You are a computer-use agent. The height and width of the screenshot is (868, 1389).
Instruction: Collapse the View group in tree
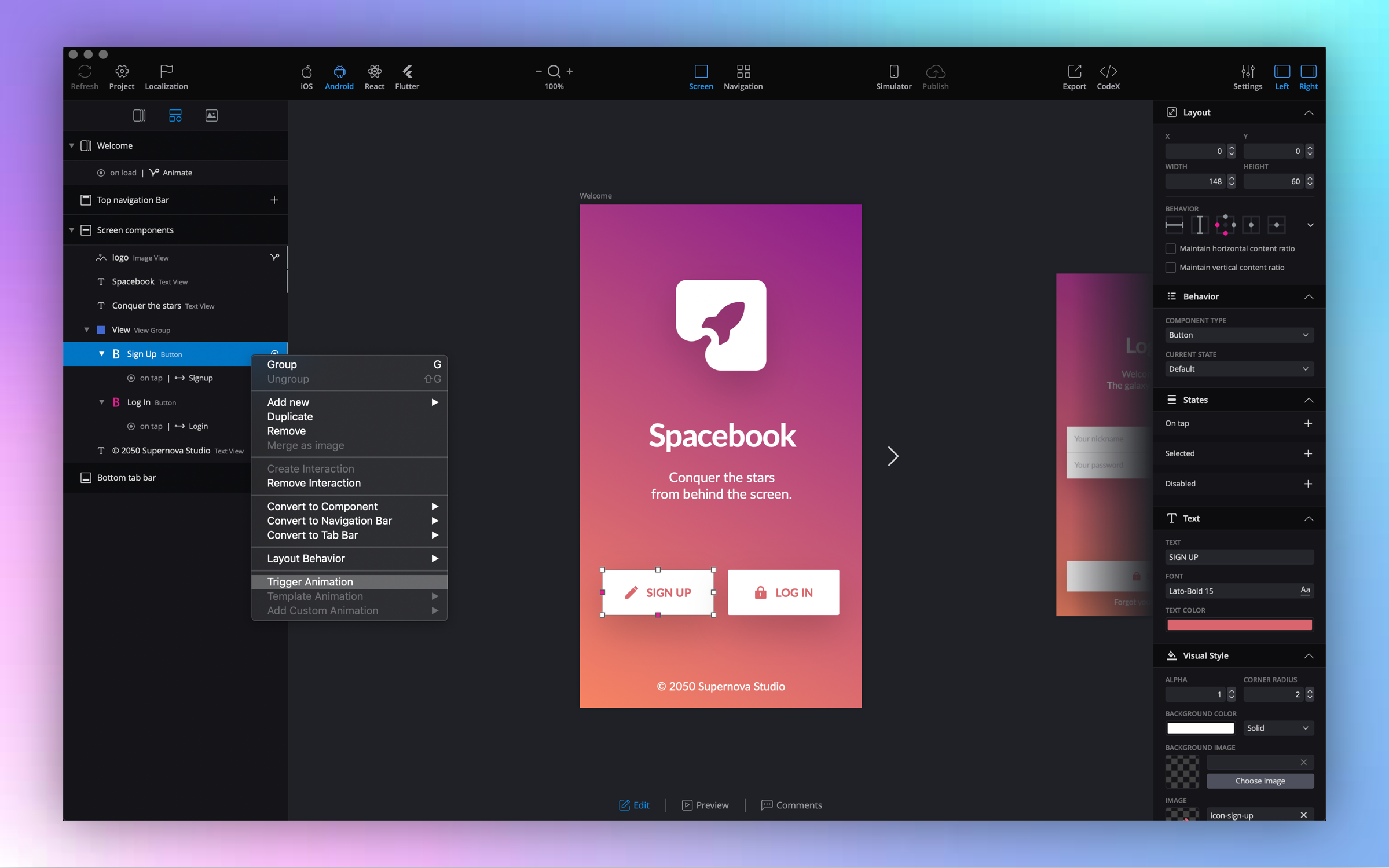(87, 329)
